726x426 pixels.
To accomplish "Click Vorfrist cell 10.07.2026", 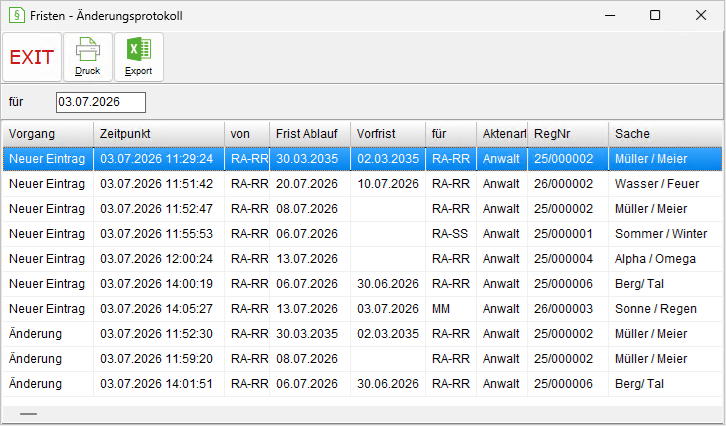I will coord(388,184).
